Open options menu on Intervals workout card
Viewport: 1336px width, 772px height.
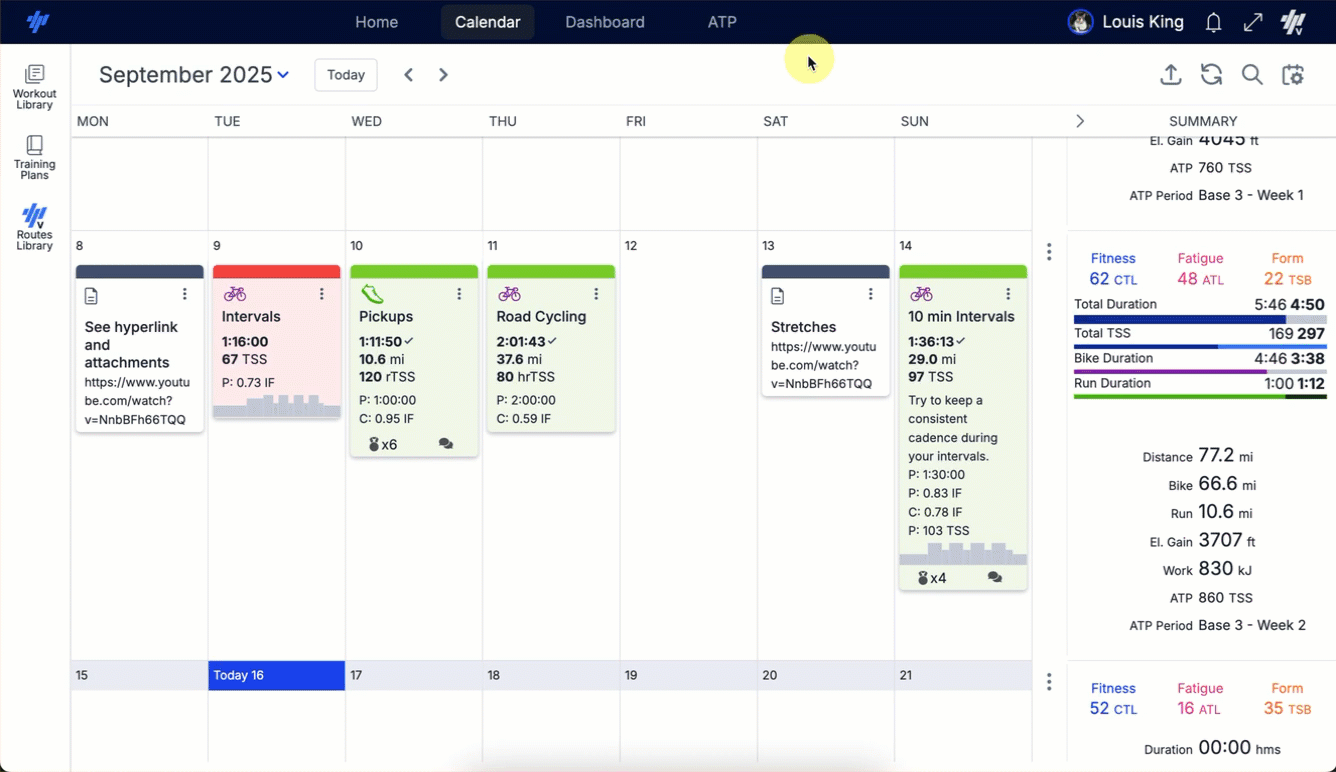point(322,294)
